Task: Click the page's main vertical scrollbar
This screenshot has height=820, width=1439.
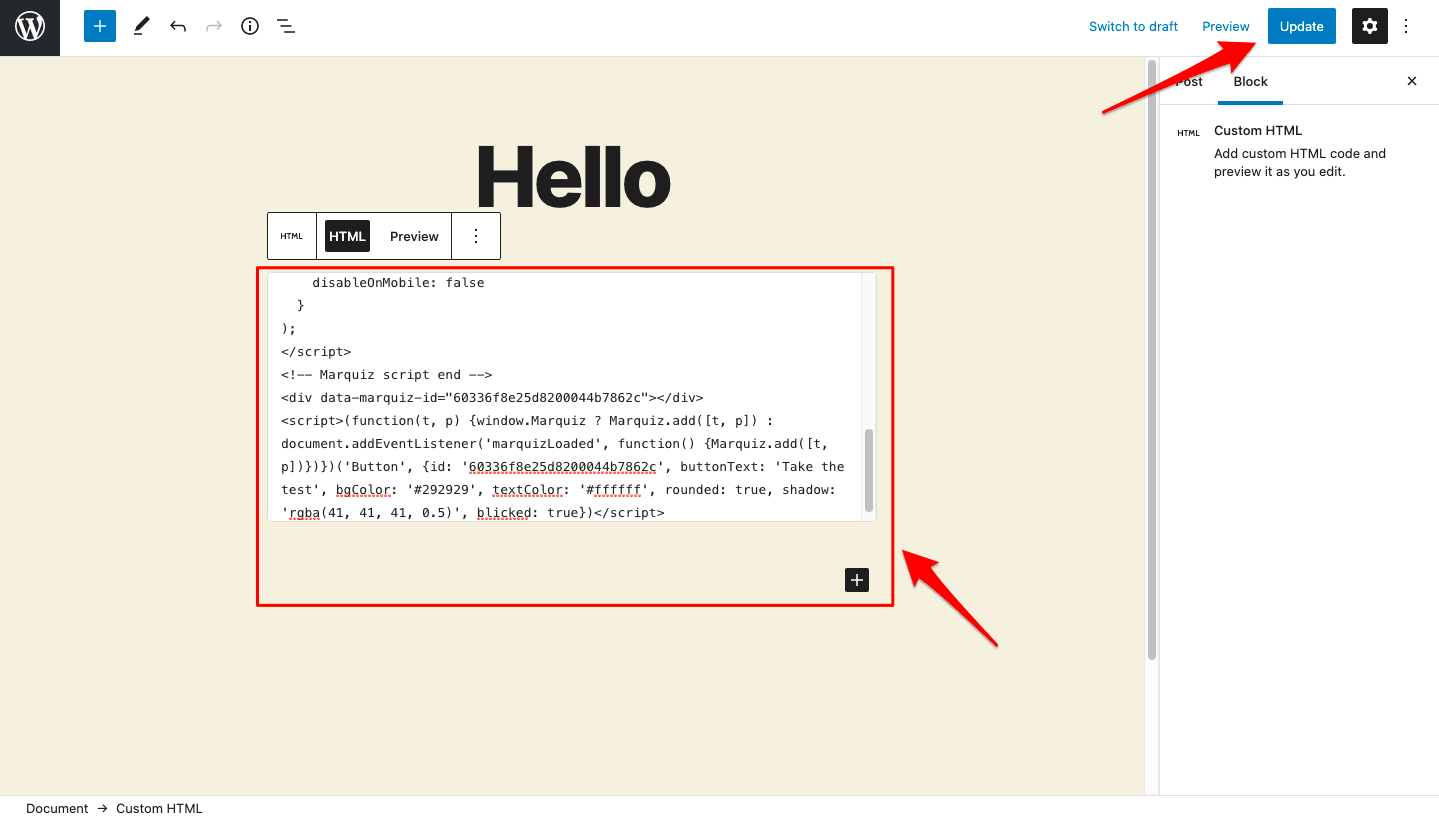Action: tap(1152, 360)
